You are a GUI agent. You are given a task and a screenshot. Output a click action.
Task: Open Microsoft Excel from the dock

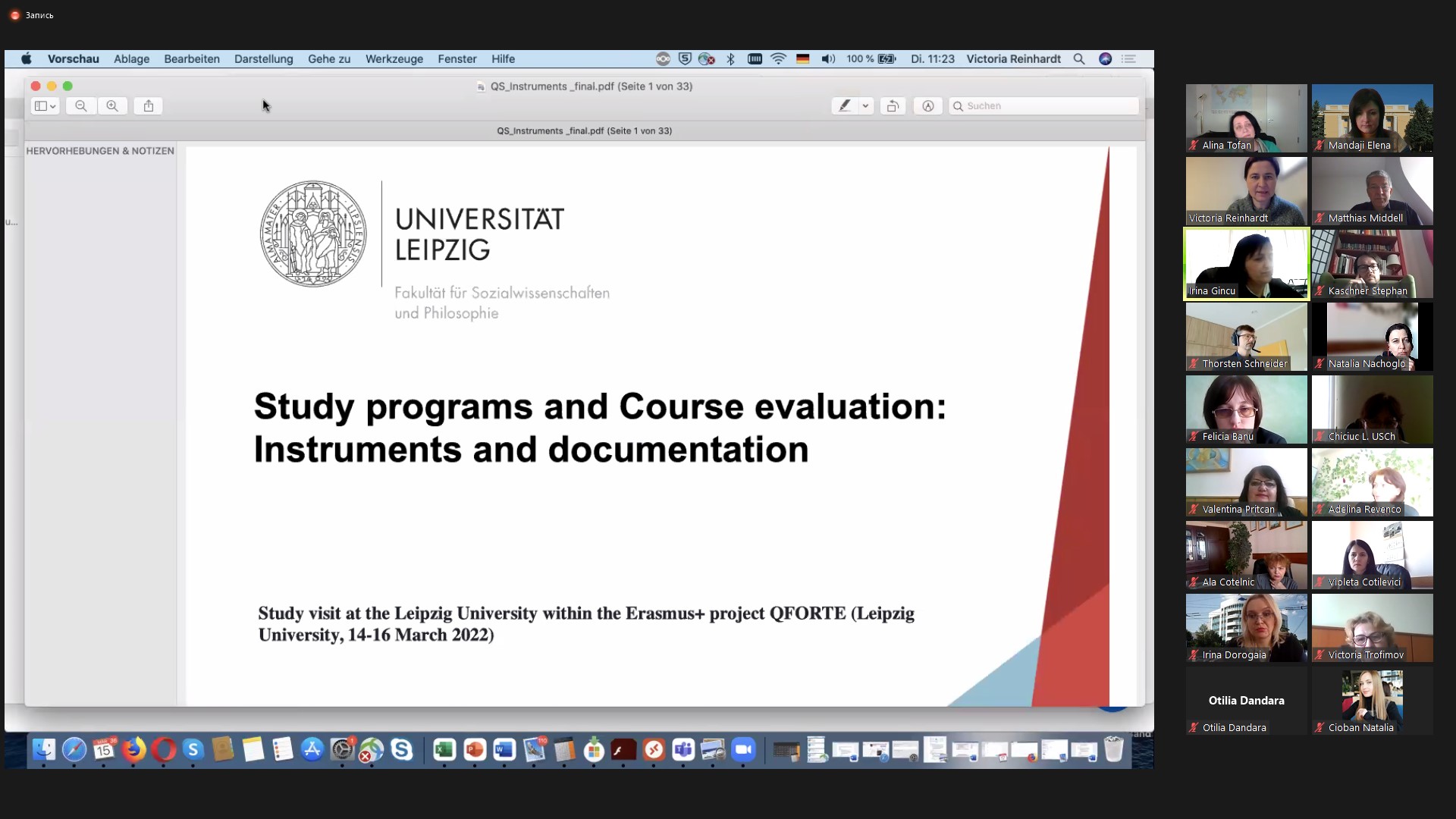[x=444, y=750]
